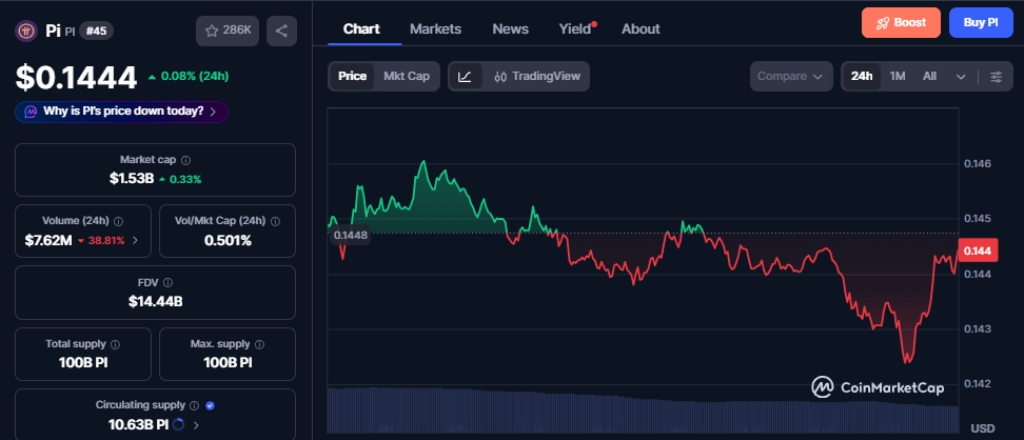Open the Chart tab
Screen dimensions: 1024x440
tap(361, 29)
